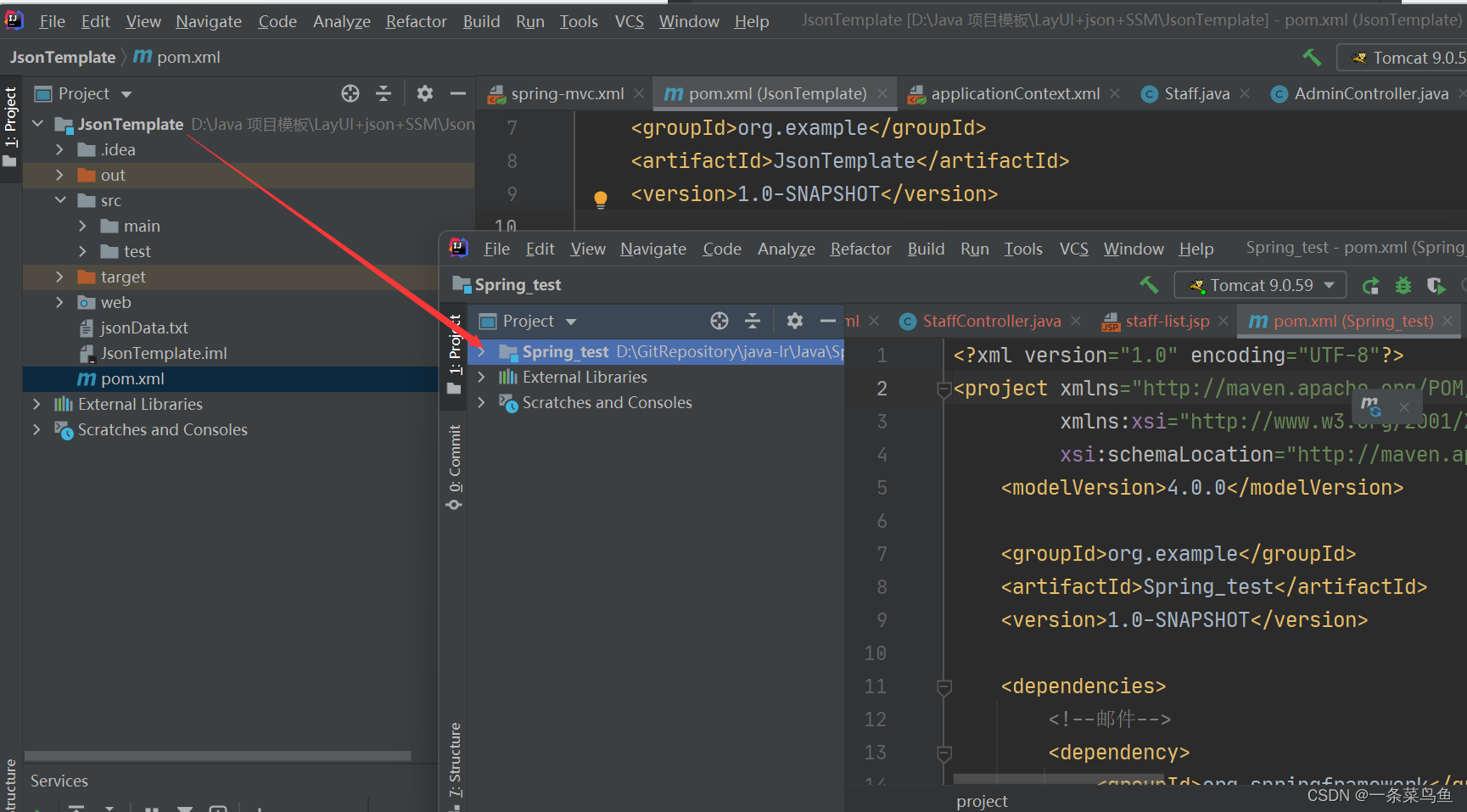
Task: Click JsonTemplate breadcrumb in navigation bar
Action: tap(63, 57)
